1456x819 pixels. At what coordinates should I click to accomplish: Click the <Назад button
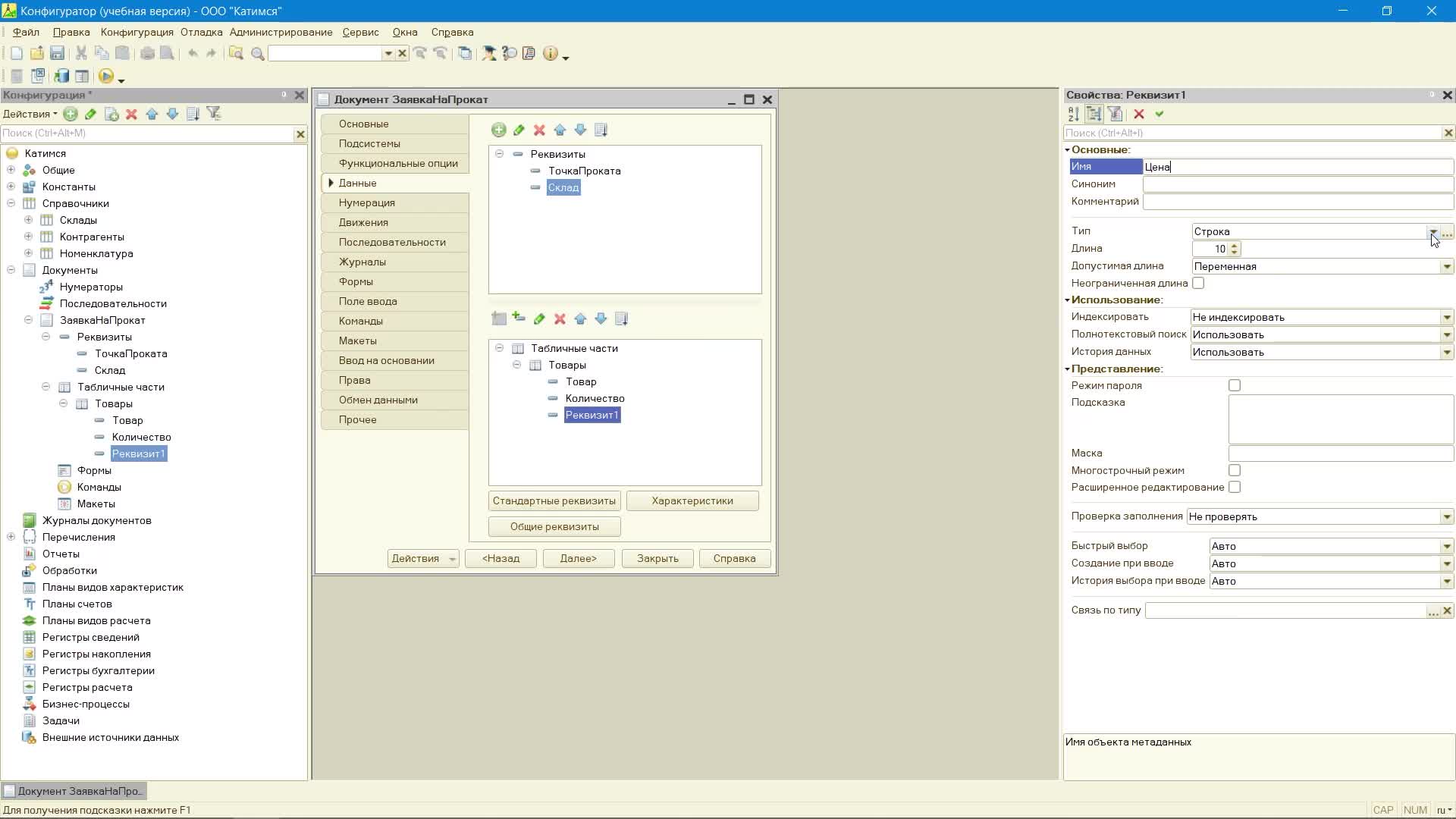[501, 558]
